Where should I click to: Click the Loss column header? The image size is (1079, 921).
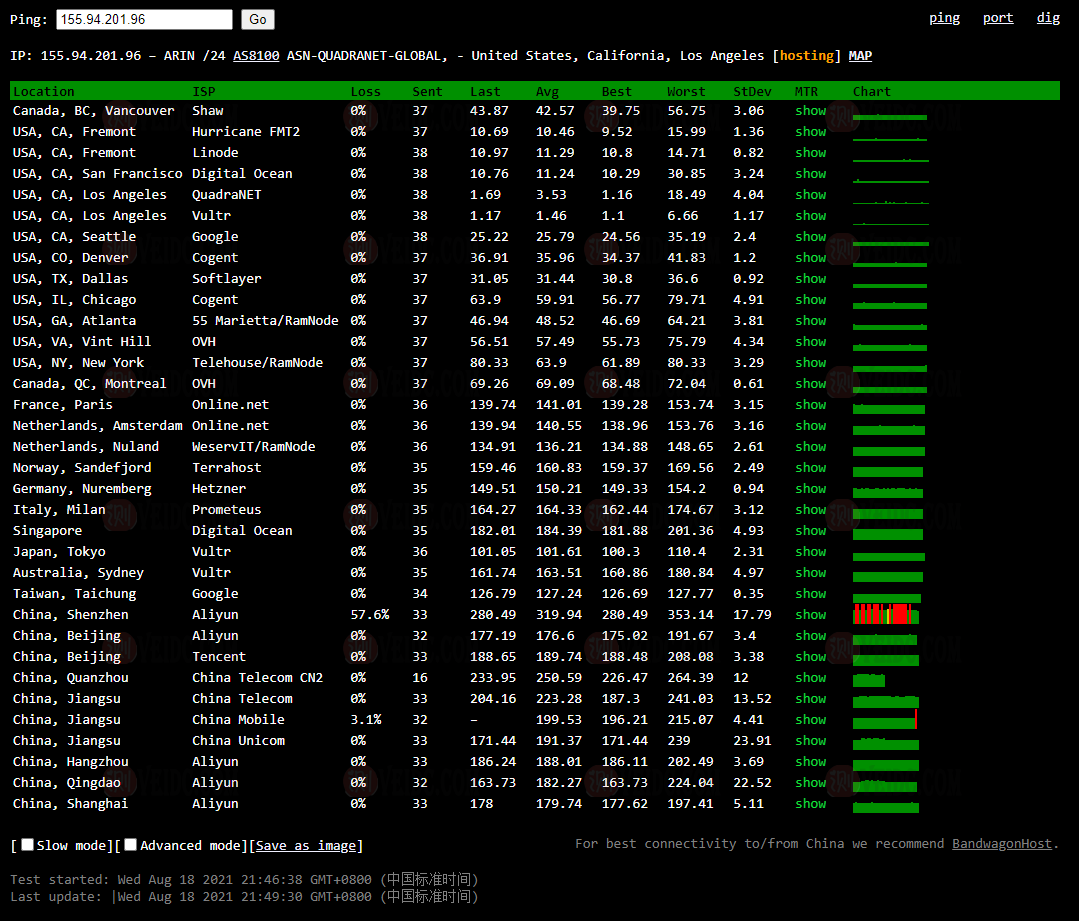[x=365, y=91]
